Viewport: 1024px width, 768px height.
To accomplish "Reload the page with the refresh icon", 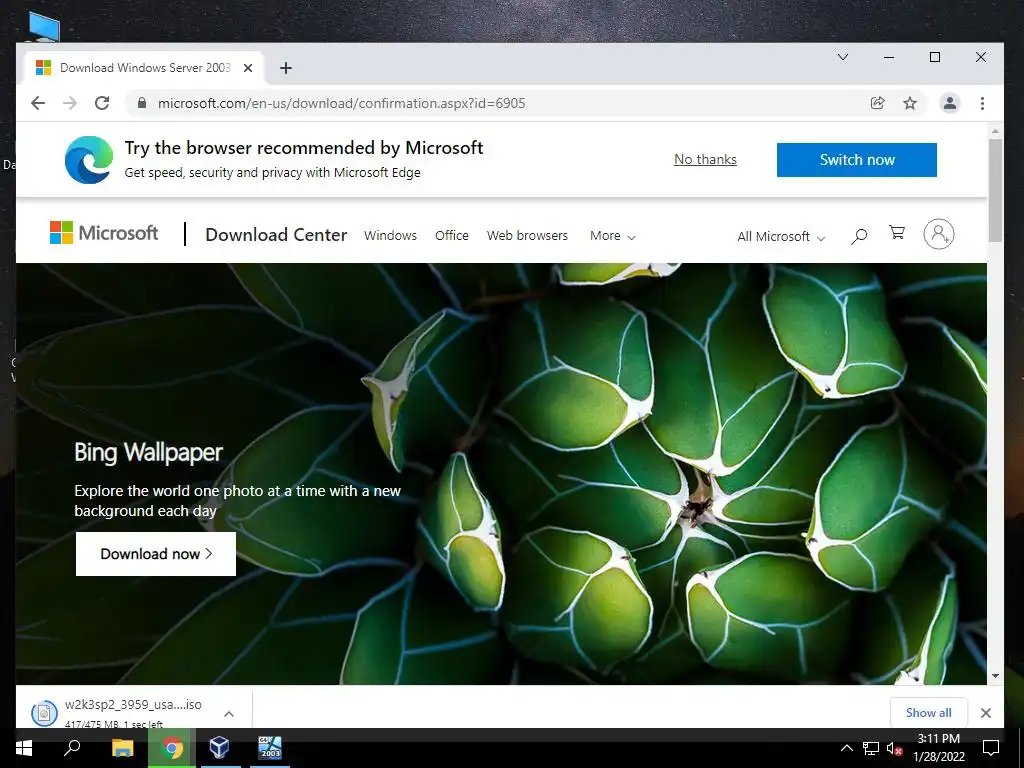I will [x=102, y=103].
